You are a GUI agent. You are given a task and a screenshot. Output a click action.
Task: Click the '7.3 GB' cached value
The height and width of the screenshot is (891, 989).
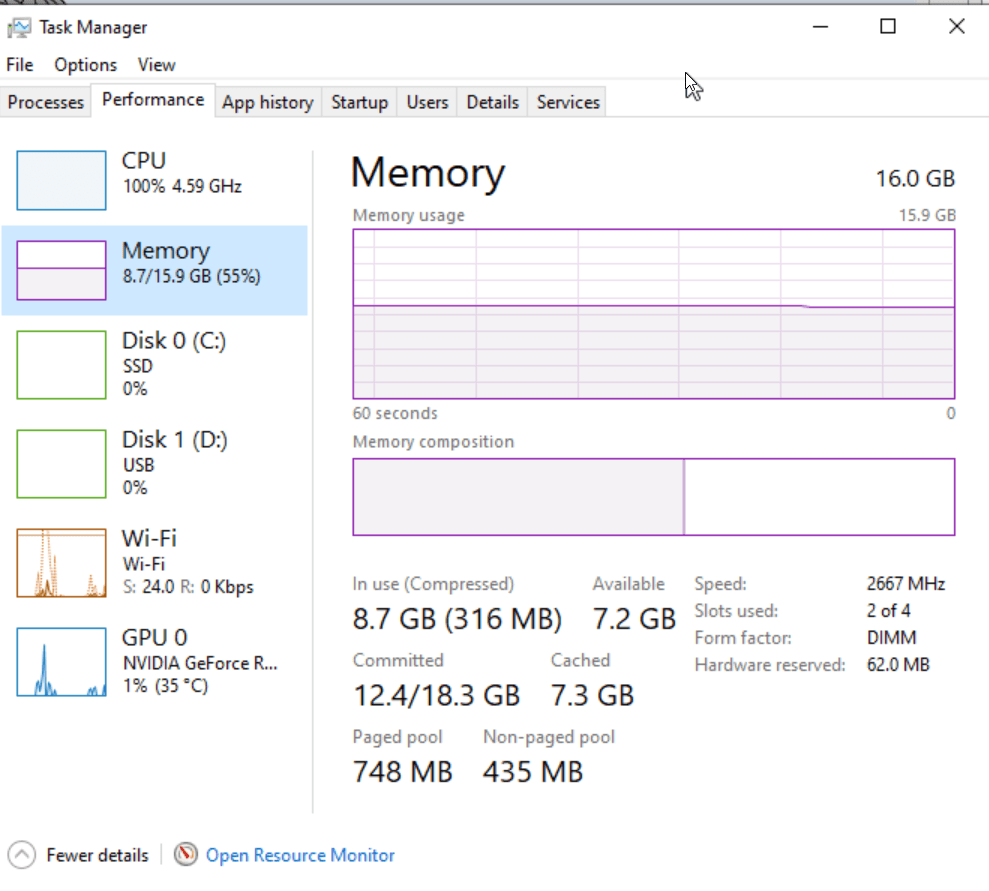click(x=592, y=696)
